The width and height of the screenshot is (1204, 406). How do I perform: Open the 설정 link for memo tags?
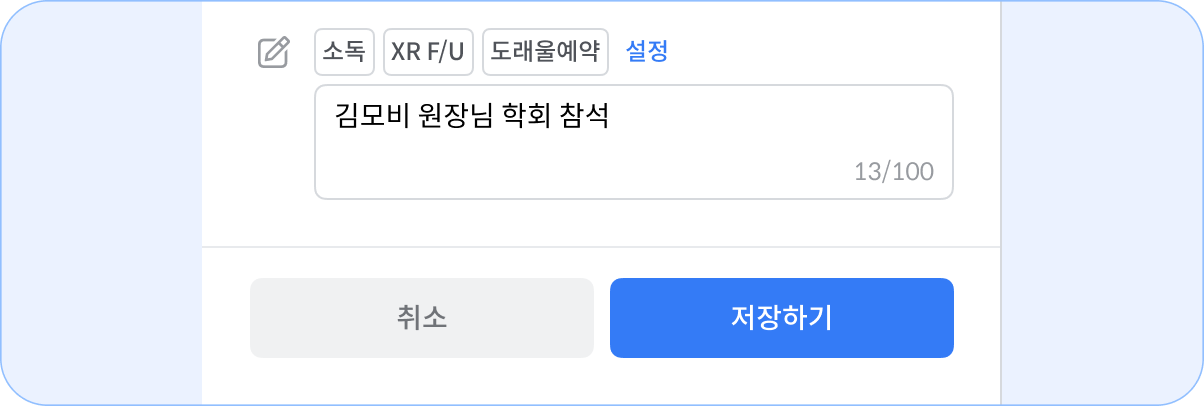point(647,52)
